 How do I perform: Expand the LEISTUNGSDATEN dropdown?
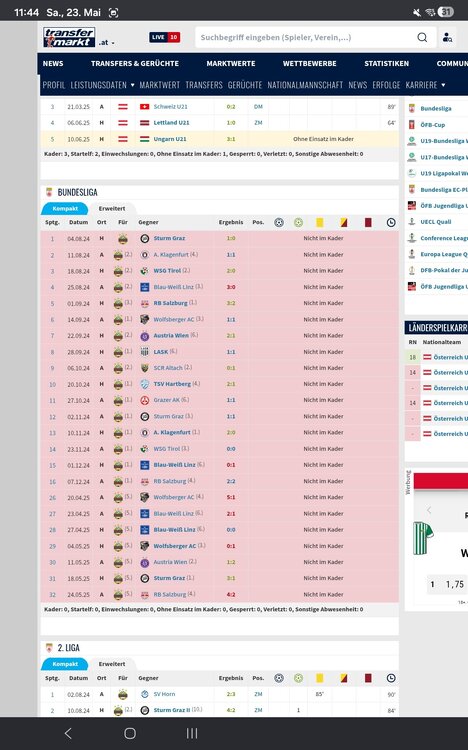click(102, 85)
